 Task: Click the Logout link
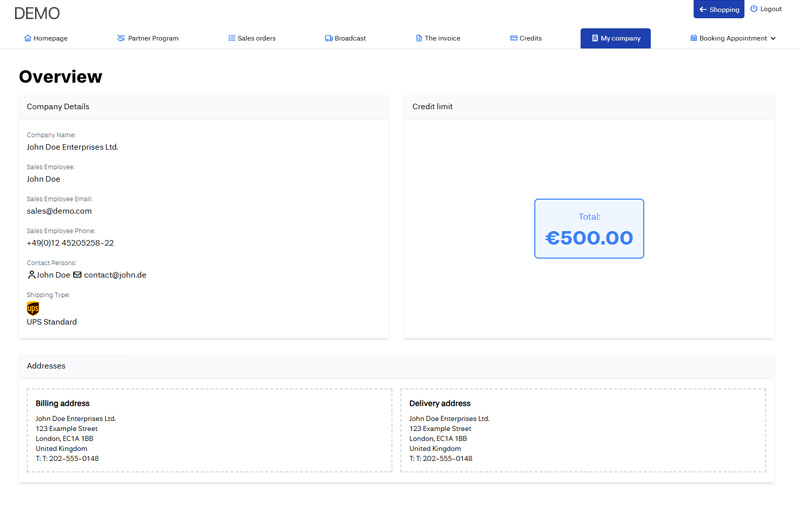(x=770, y=9)
